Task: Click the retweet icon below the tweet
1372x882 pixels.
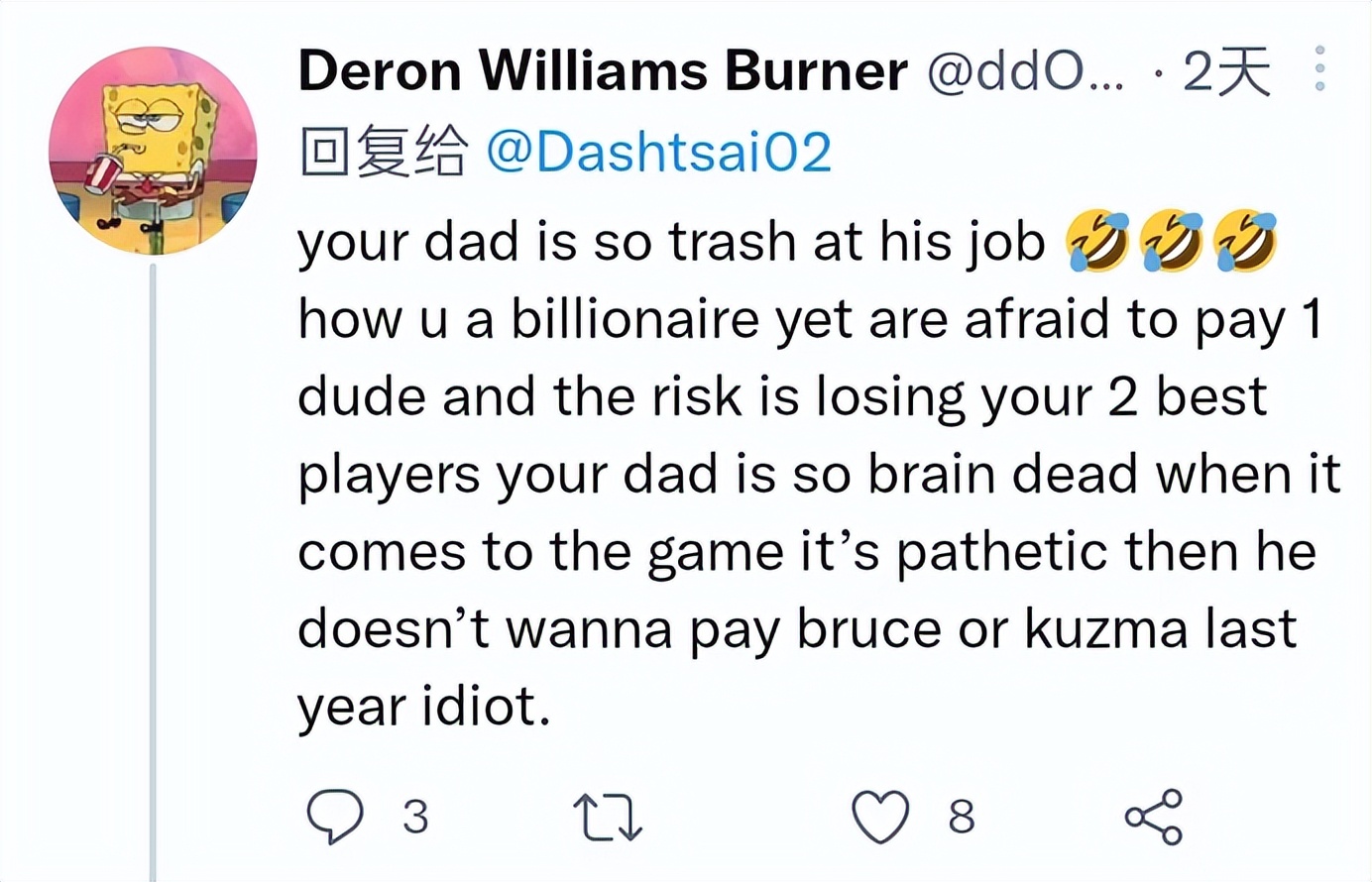Action: [609, 815]
